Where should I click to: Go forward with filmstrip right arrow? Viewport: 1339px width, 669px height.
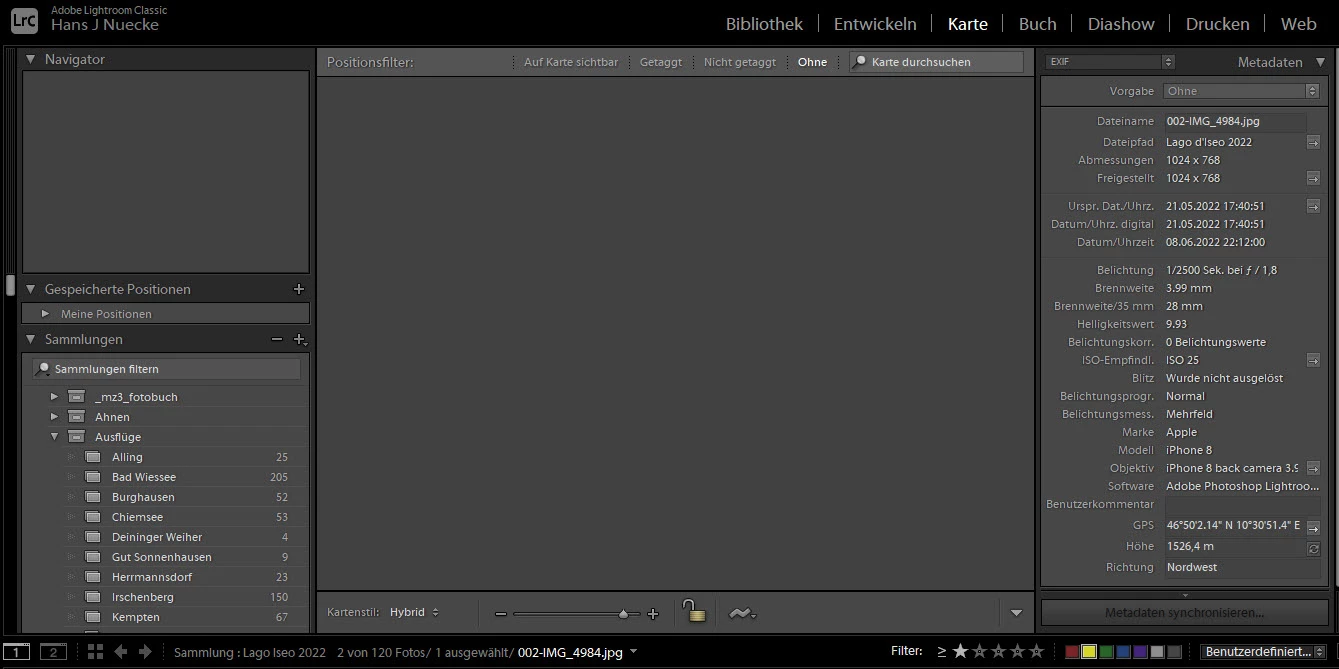[x=145, y=652]
